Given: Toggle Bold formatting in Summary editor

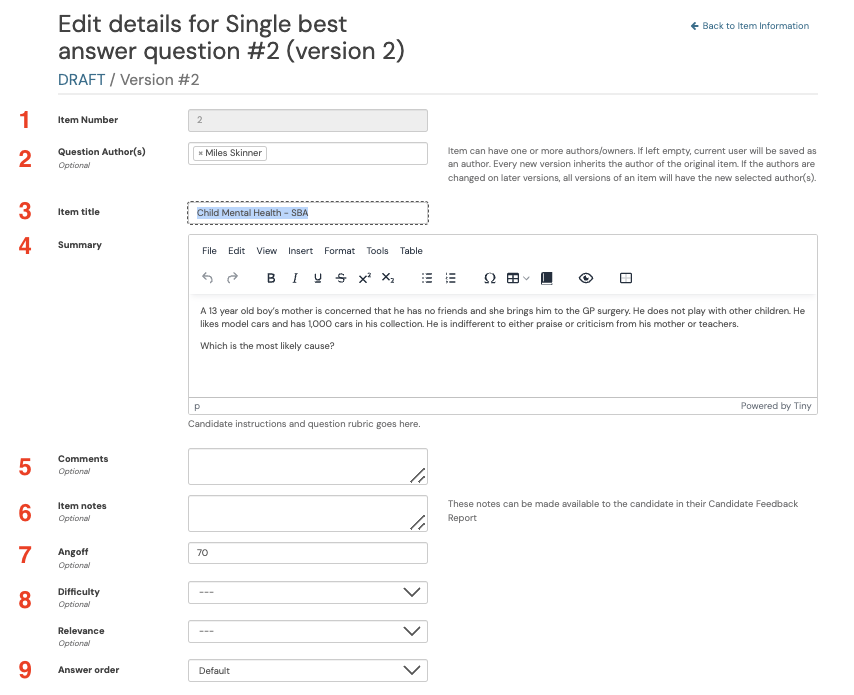Looking at the screenshot, I should pos(271,278).
